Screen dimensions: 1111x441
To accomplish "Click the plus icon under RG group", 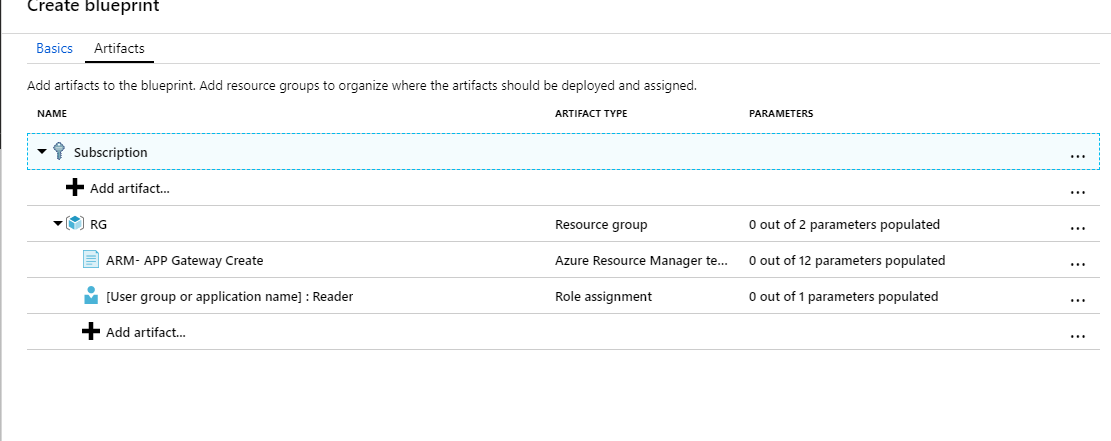I will pyautogui.click(x=91, y=332).
